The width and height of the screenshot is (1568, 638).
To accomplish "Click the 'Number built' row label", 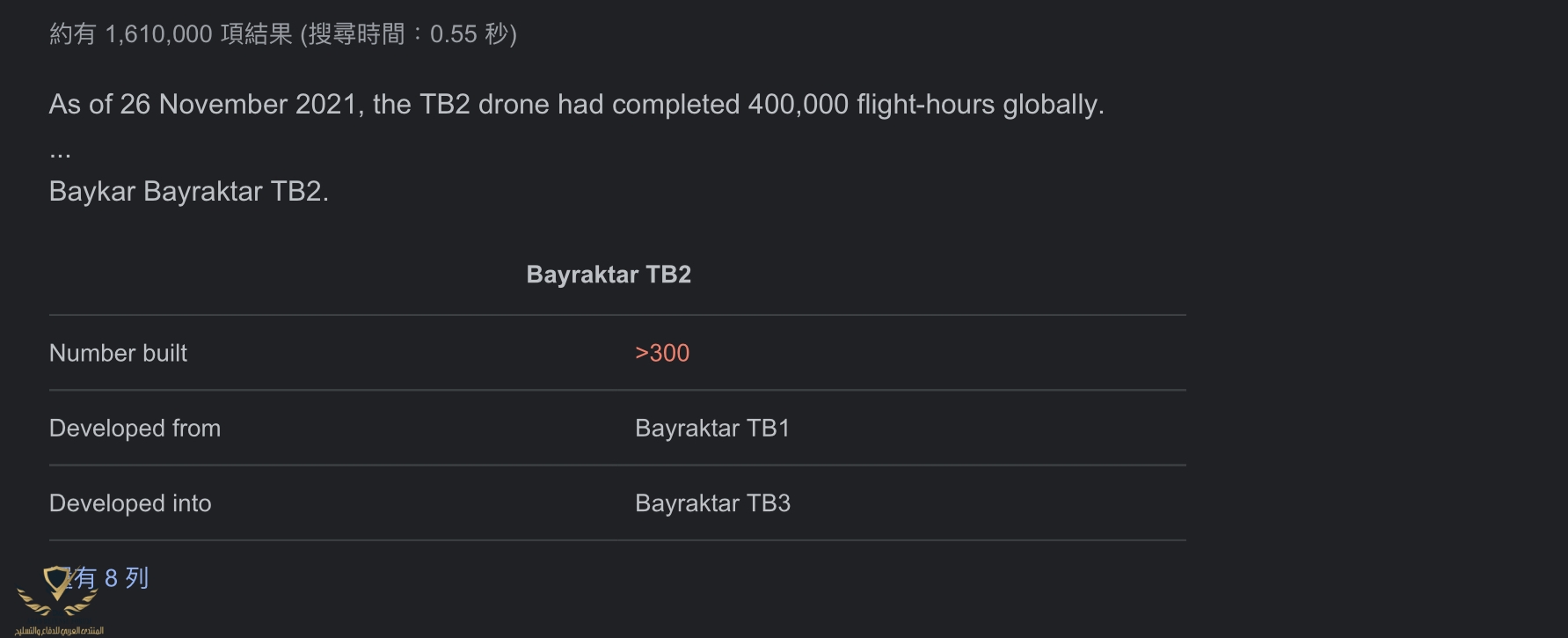I will coord(118,353).
